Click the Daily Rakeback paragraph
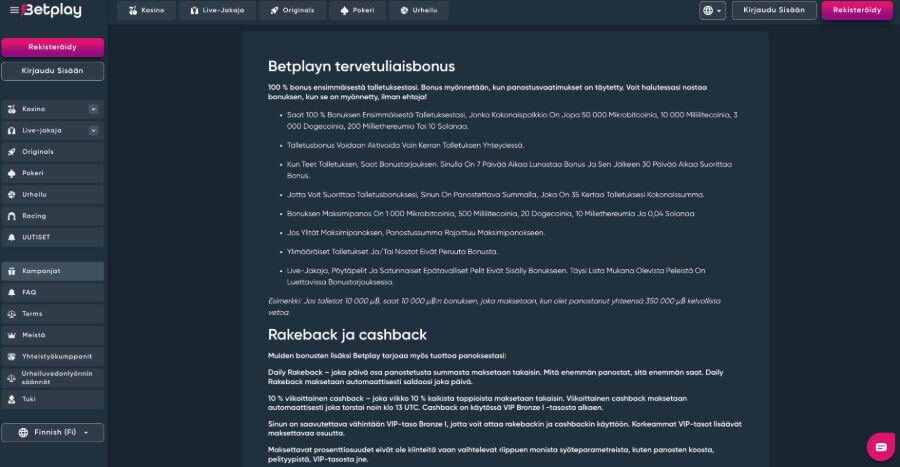This screenshot has height=467, width=900. tap(495, 377)
